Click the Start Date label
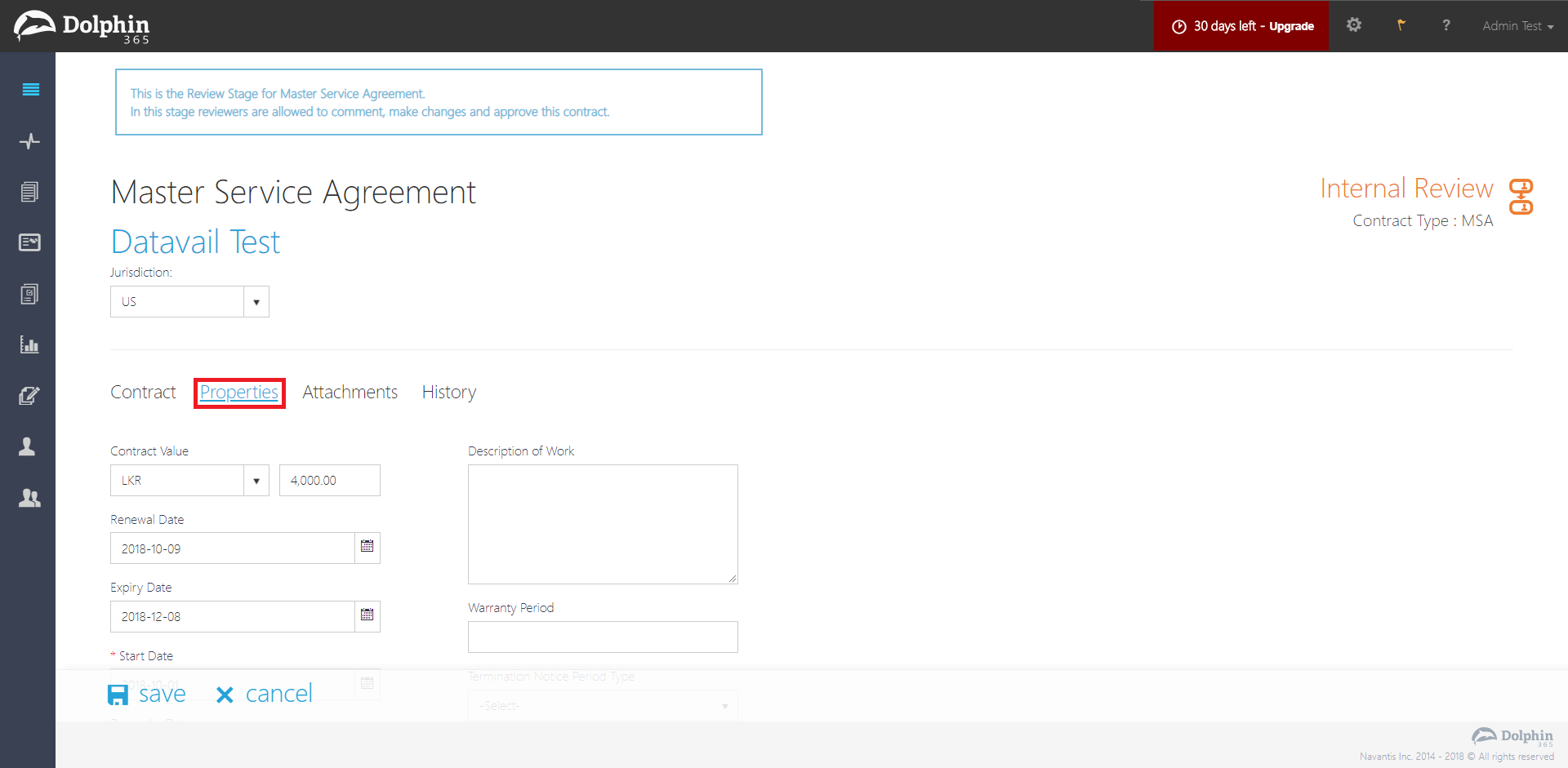The height and width of the screenshot is (768, 1568). 145,656
